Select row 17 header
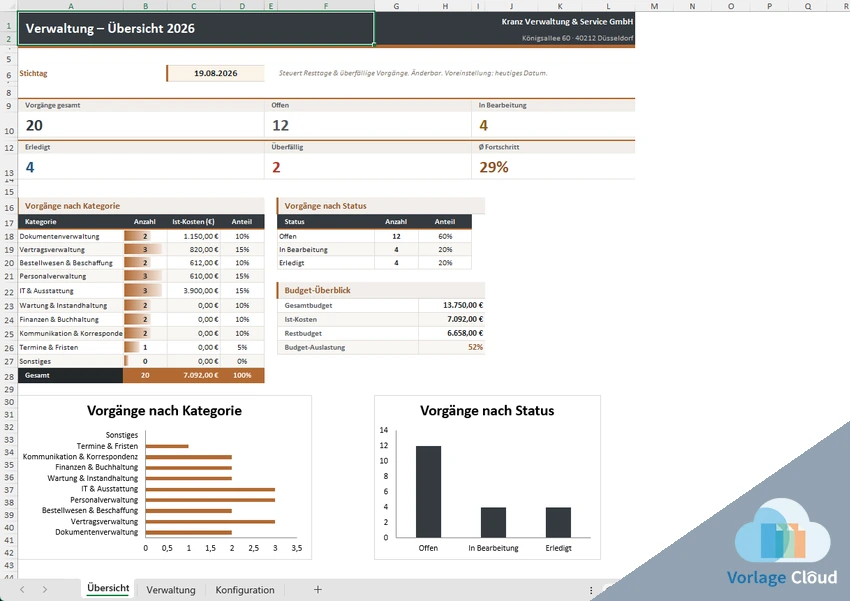 point(9,223)
